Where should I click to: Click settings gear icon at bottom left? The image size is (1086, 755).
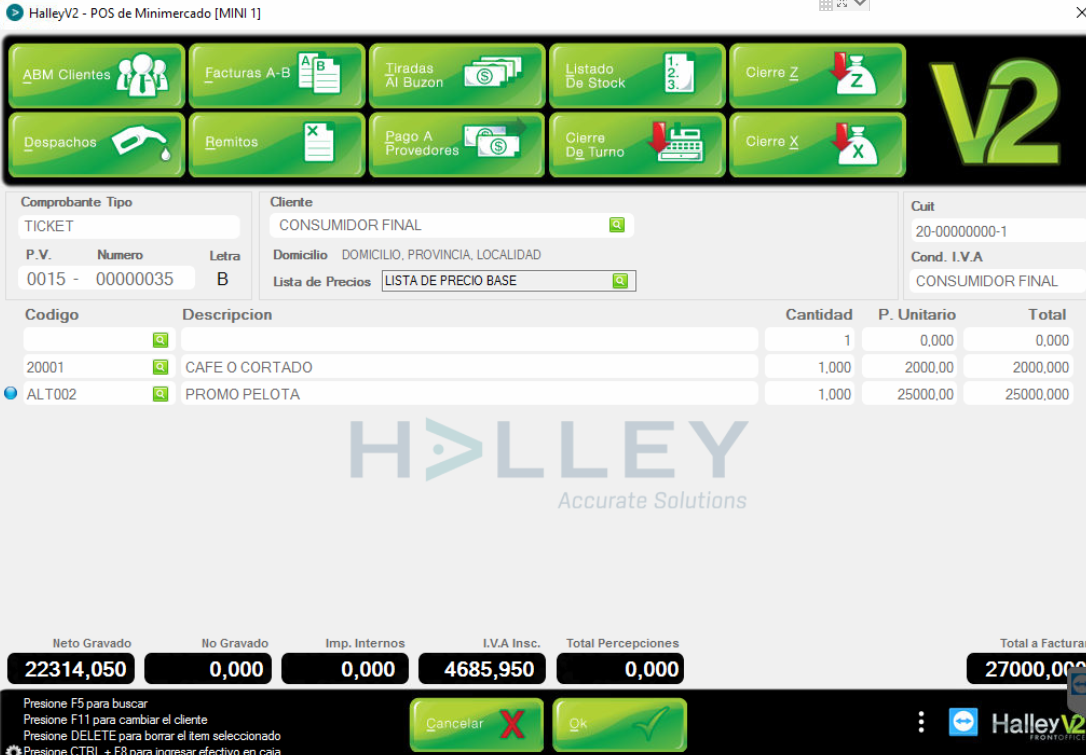[12, 749]
